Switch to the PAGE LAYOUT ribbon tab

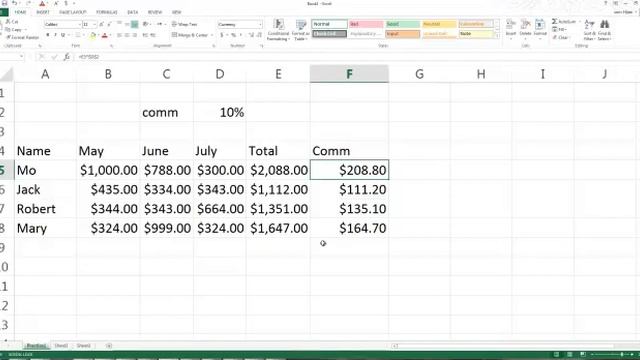tap(73, 12)
